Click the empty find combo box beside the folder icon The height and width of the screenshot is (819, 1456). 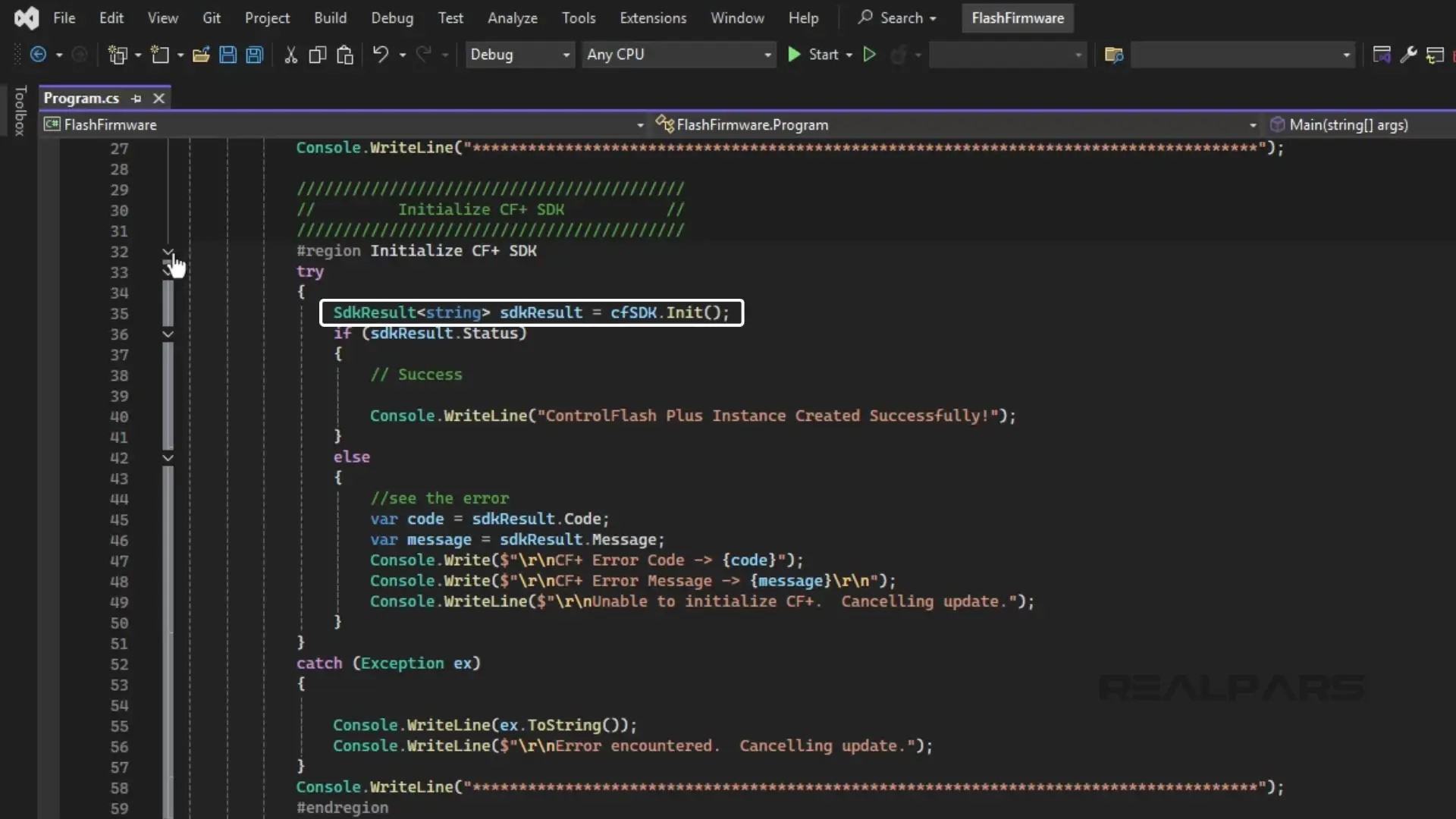point(1242,55)
